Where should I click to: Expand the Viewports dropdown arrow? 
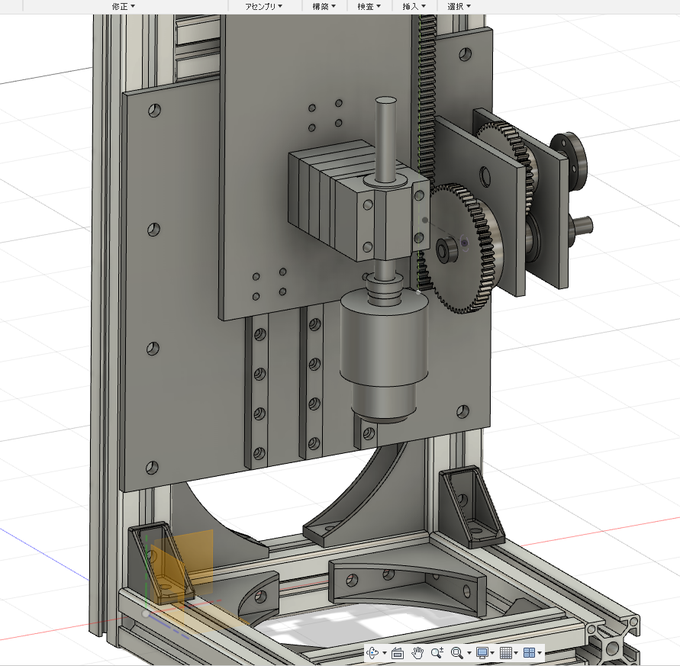click(x=539, y=653)
